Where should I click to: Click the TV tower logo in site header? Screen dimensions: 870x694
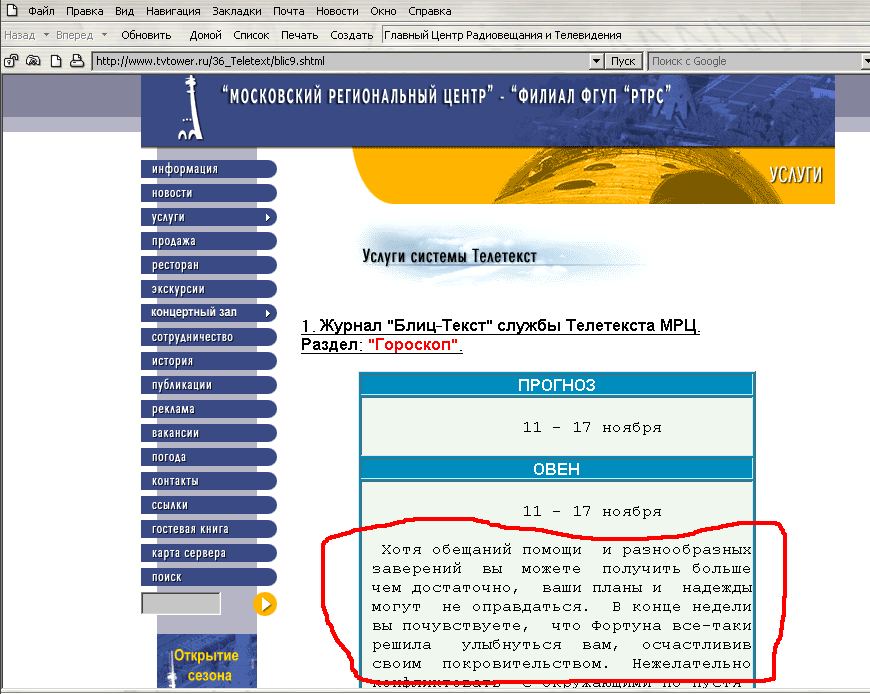point(190,108)
